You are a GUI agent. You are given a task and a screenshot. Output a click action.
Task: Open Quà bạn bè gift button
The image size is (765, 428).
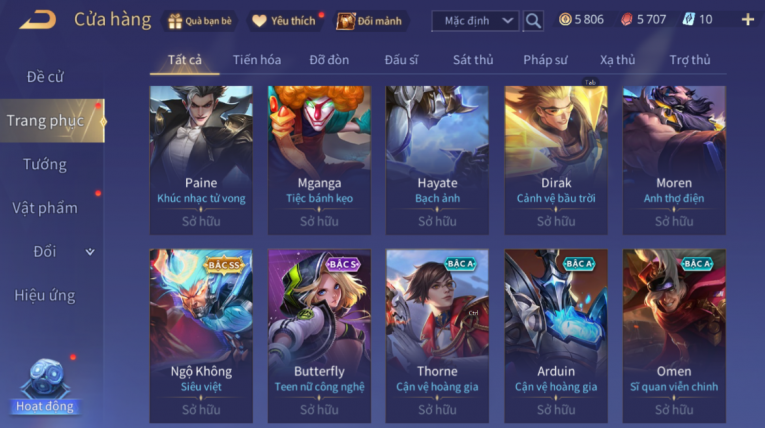(x=200, y=21)
